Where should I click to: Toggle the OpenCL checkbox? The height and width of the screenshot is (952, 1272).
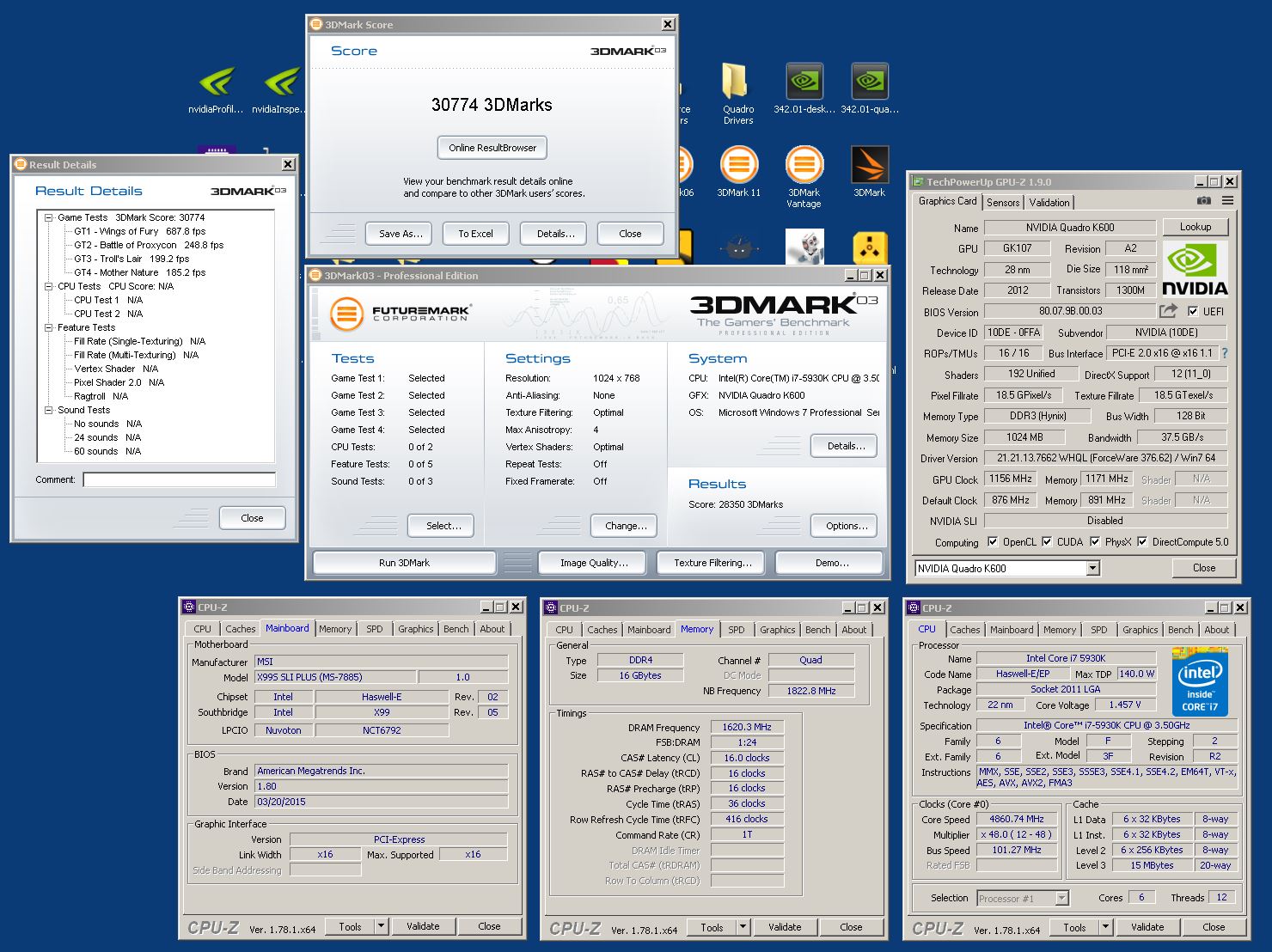[993, 541]
